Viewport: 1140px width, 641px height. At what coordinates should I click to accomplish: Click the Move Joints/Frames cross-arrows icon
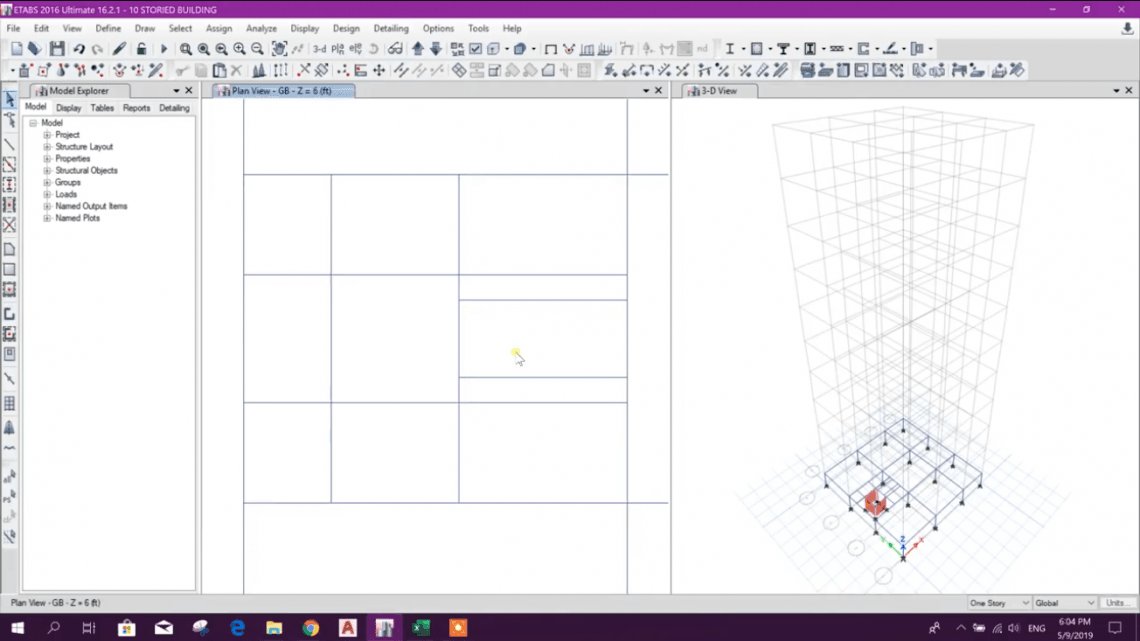click(x=379, y=70)
